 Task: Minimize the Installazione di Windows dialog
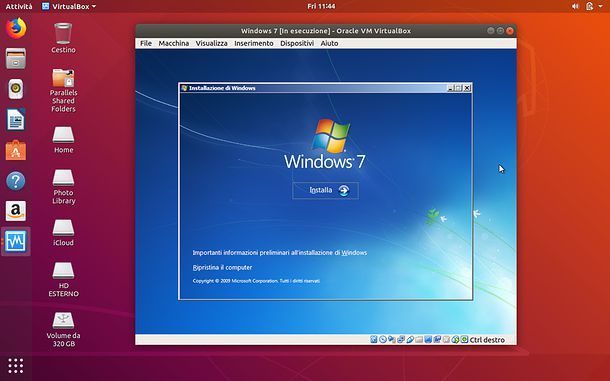[450, 88]
